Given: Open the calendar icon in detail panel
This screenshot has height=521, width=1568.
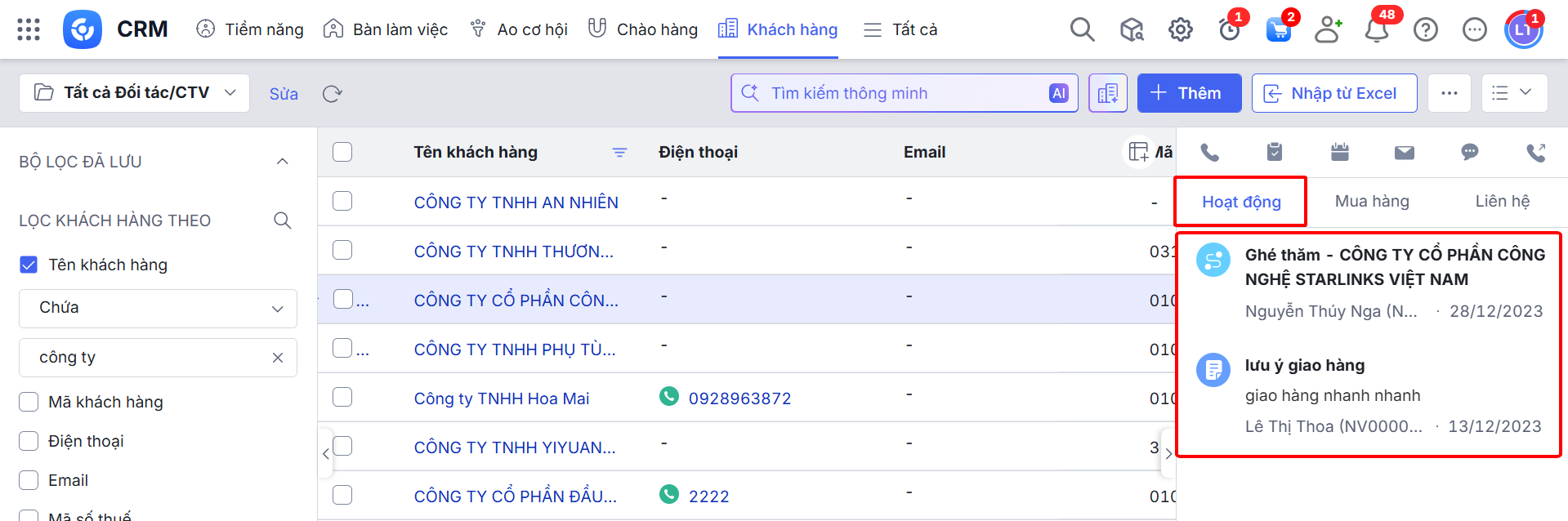Looking at the screenshot, I should pos(1339,153).
